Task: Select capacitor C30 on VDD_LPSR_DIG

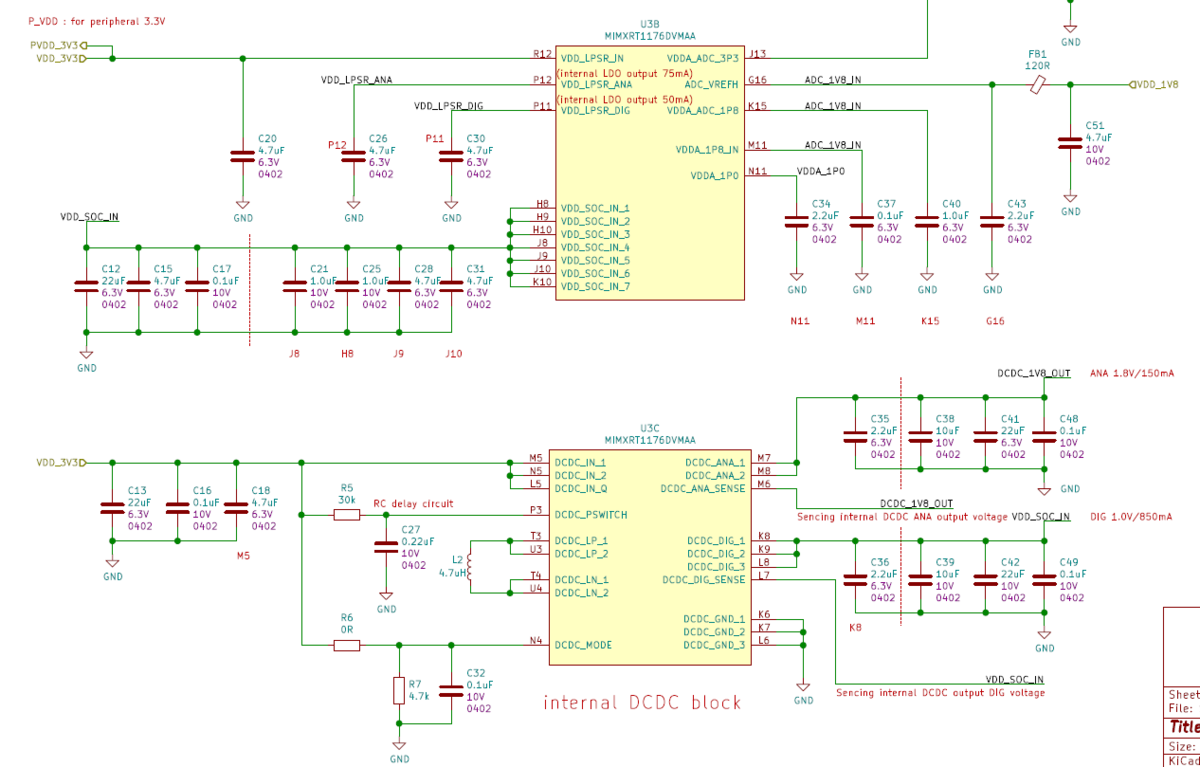Action: [451, 155]
